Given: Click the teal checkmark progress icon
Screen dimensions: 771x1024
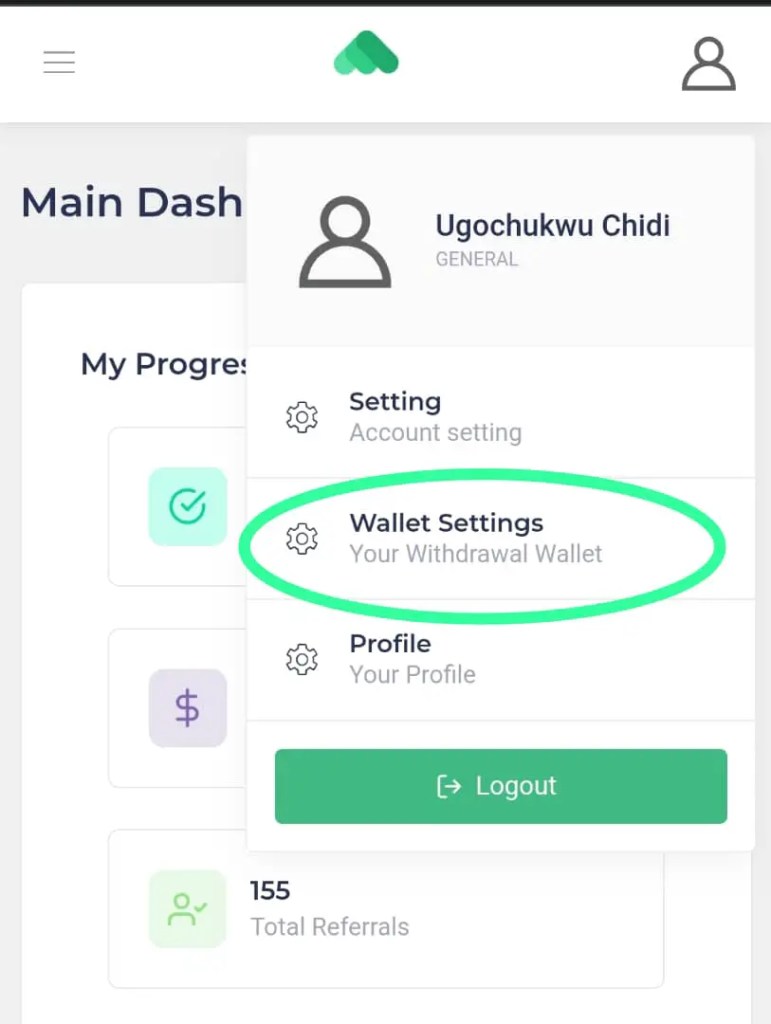Looking at the screenshot, I should pyautogui.click(x=187, y=506).
